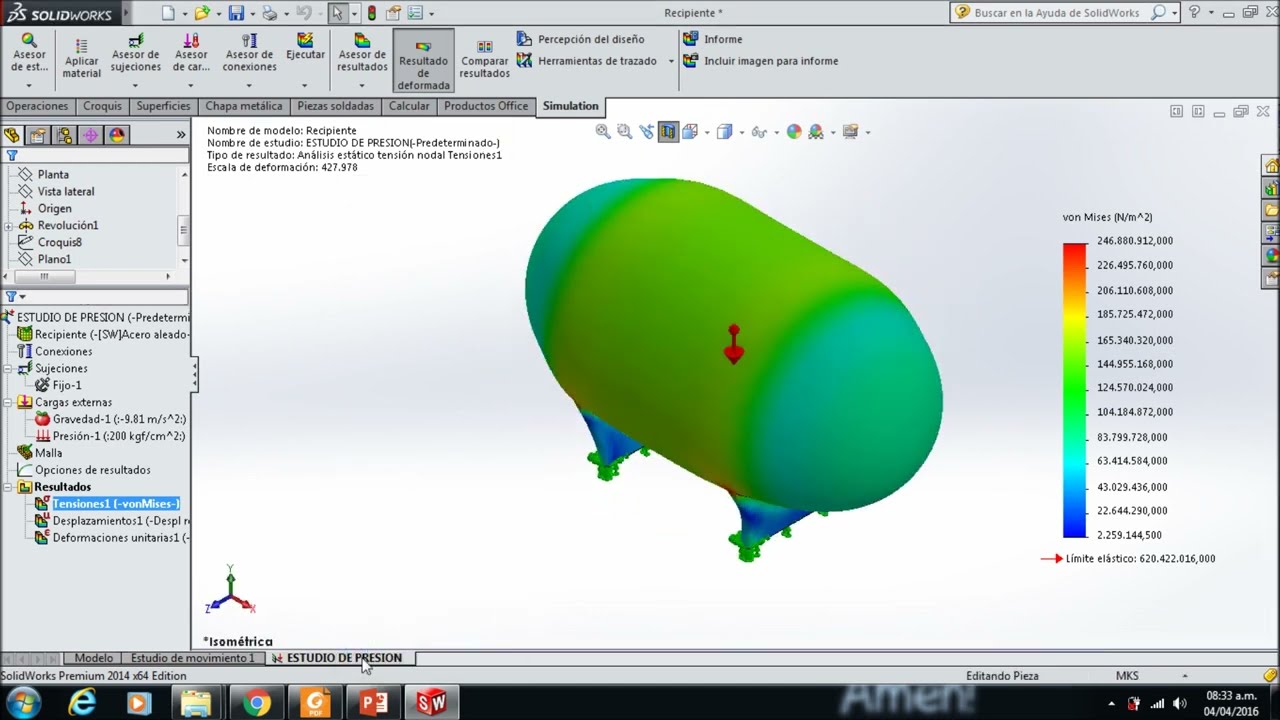This screenshot has width=1280, height=720.
Task: Switch to Operaciones tab
Action: pyautogui.click(x=37, y=106)
